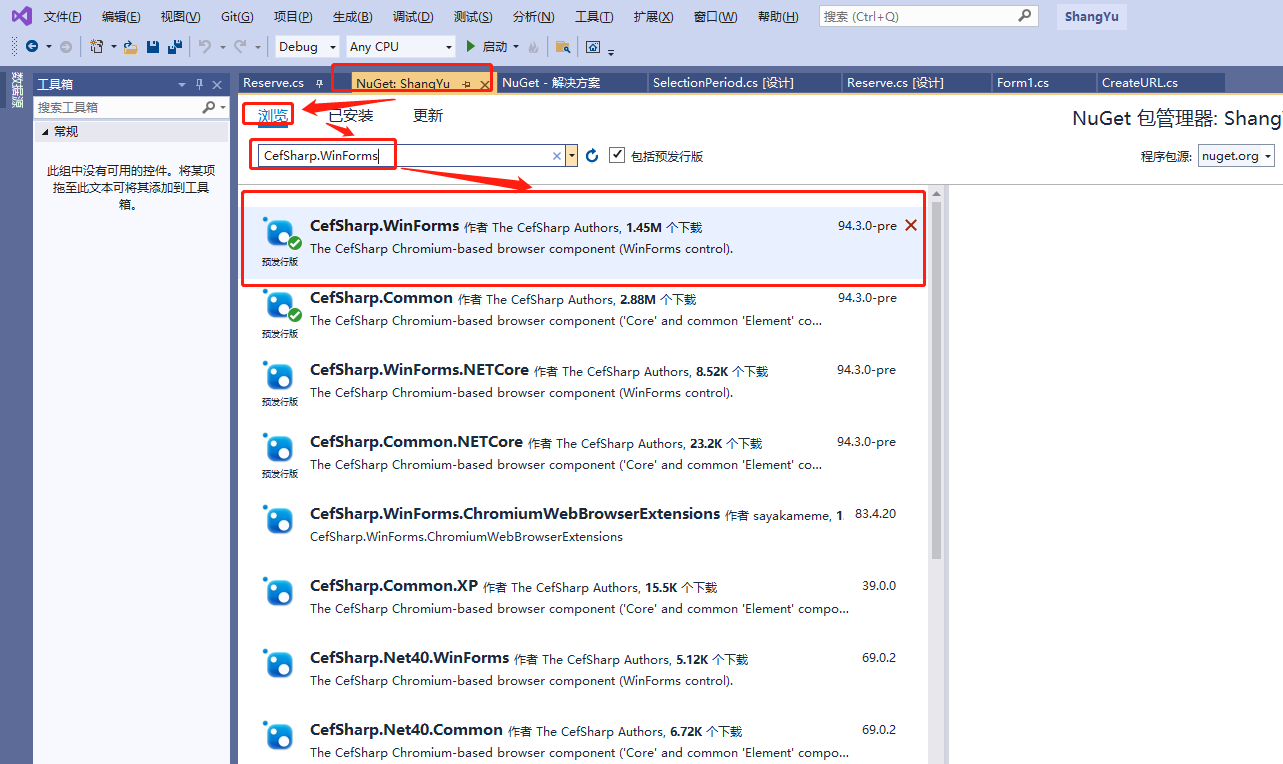
Task: Open the NuGet search history dropdown arrow
Action: point(571,156)
